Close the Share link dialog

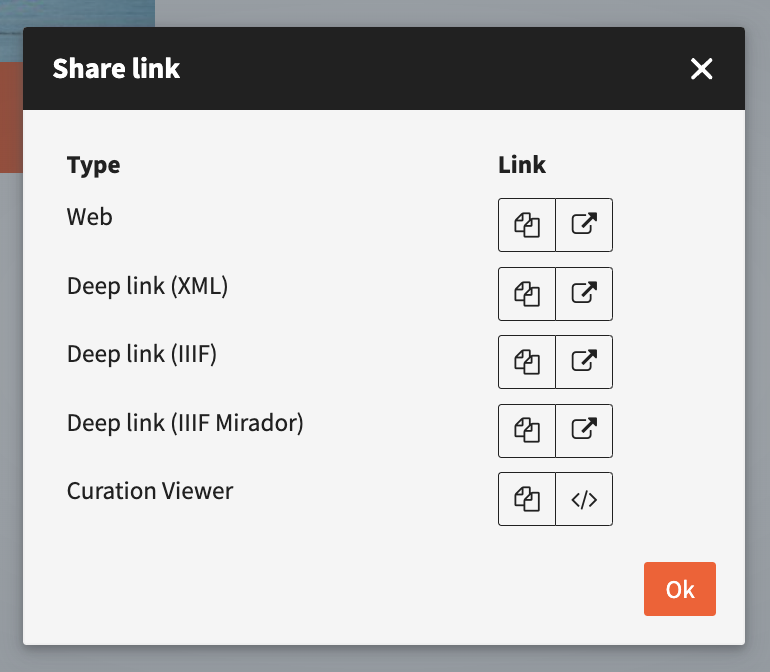701,69
